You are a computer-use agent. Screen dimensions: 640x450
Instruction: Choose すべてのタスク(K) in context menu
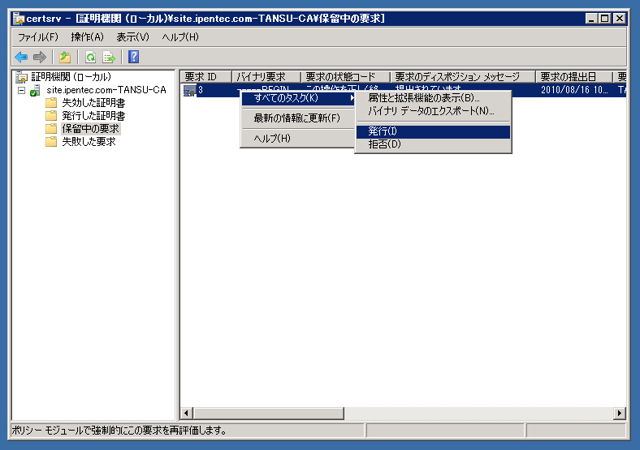298,98
